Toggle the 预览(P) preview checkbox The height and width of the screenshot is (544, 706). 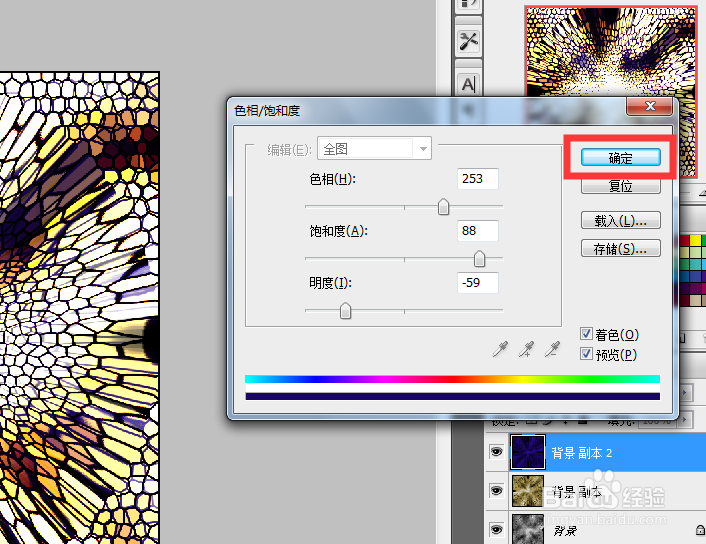pos(586,354)
